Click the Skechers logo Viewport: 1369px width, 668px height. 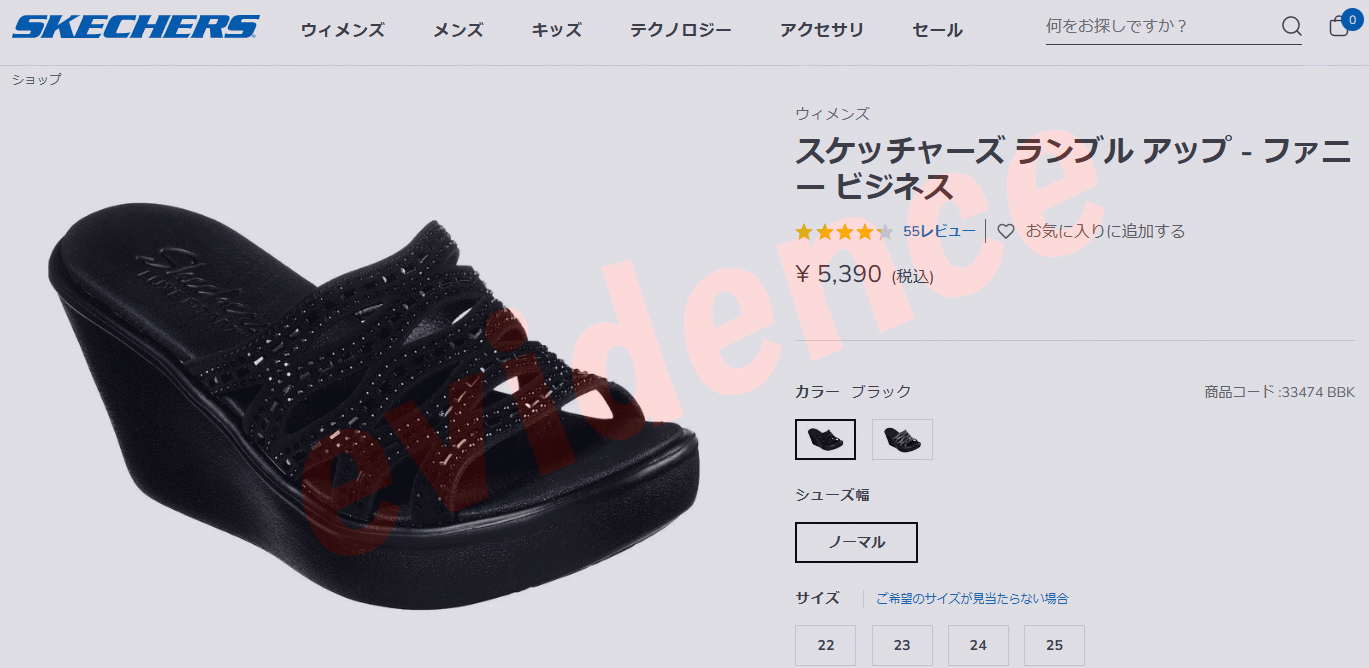(x=136, y=27)
